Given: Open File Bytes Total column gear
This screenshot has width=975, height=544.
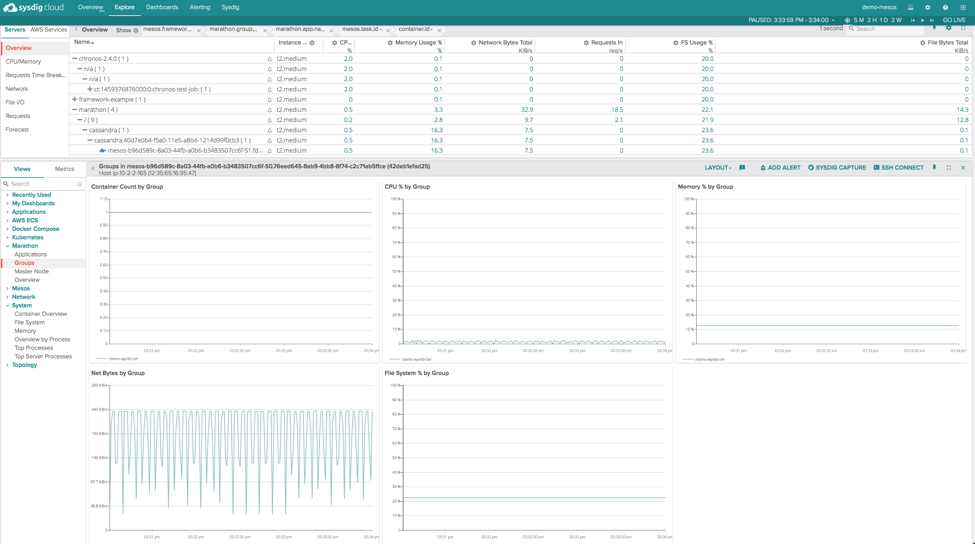Looking at the screenshot, I should (922, 43).
